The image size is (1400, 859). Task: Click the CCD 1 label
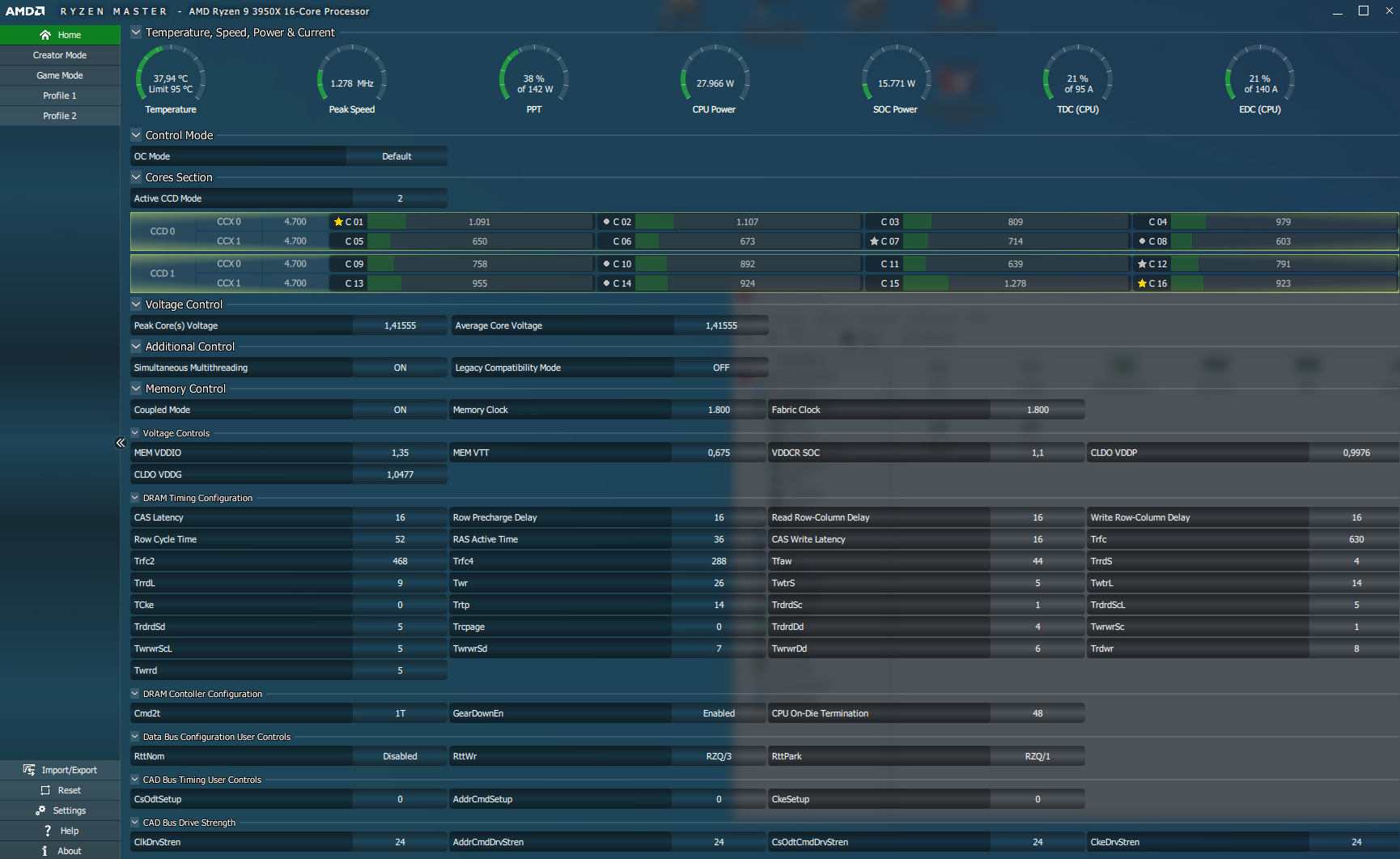pyautogui.click(x=162, y=274)
